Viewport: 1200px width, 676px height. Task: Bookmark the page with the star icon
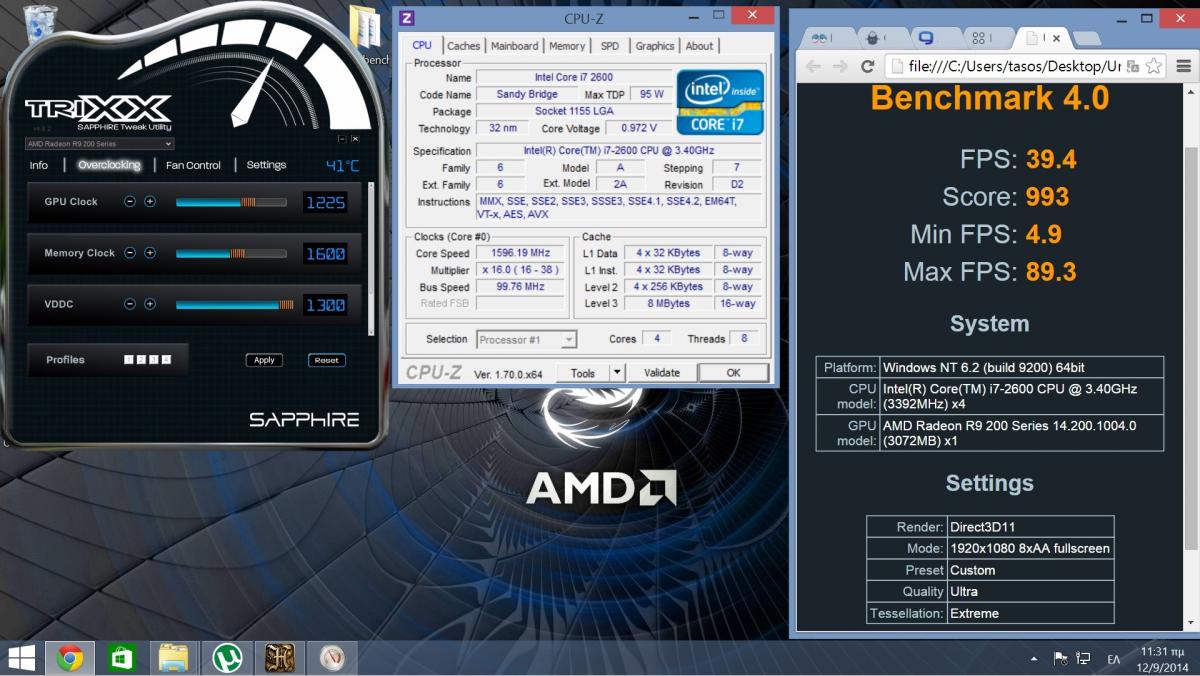(1154, 67)
